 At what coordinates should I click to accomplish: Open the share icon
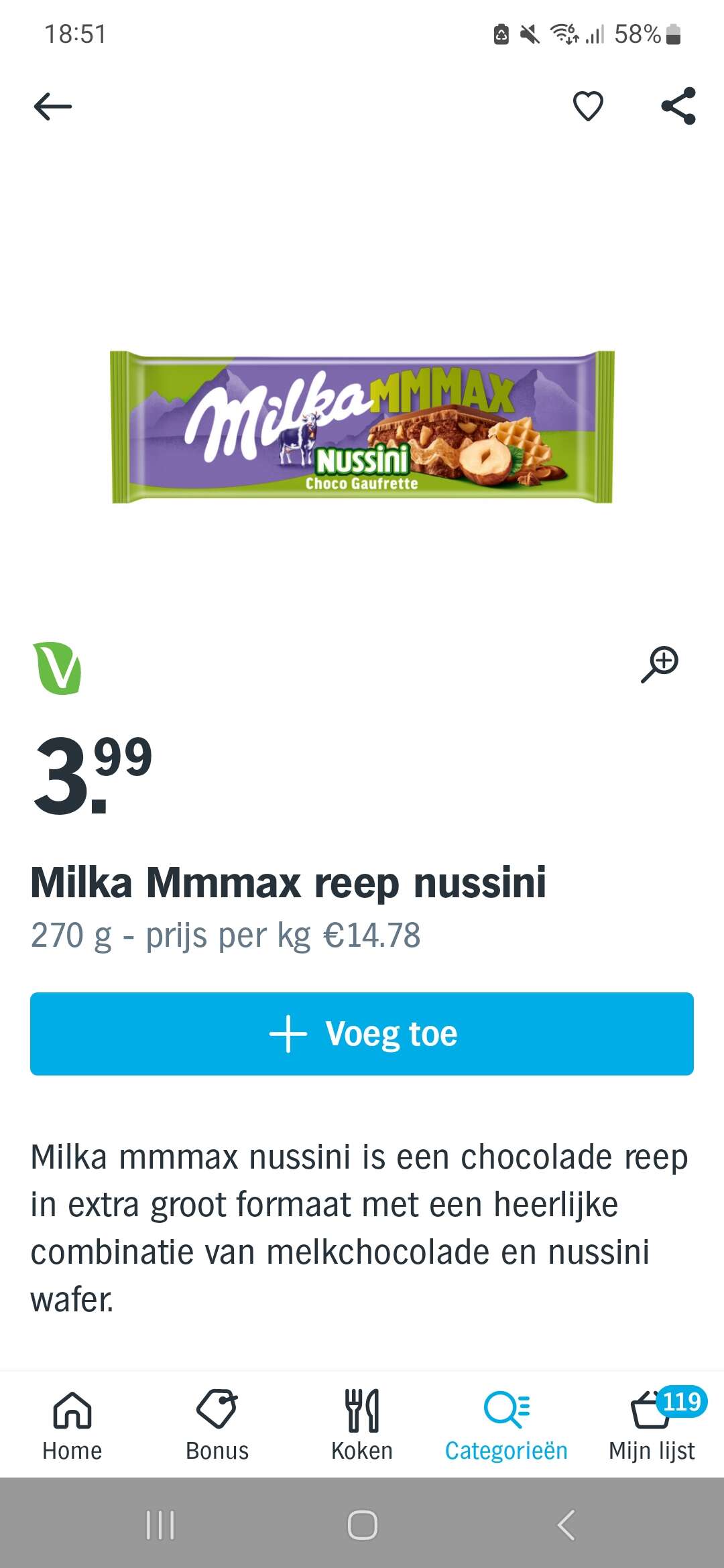pyautogui.click(x=678, y=106)
